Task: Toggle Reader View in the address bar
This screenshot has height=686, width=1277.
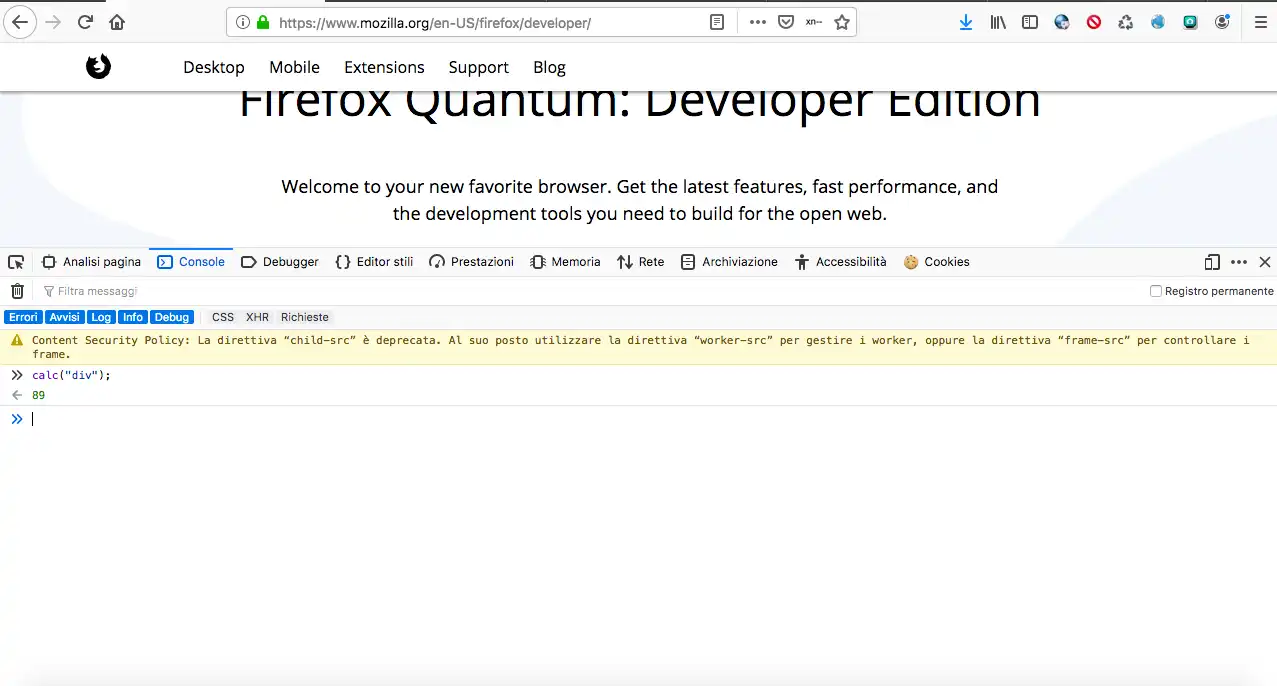Action: [x=717, y=22]
